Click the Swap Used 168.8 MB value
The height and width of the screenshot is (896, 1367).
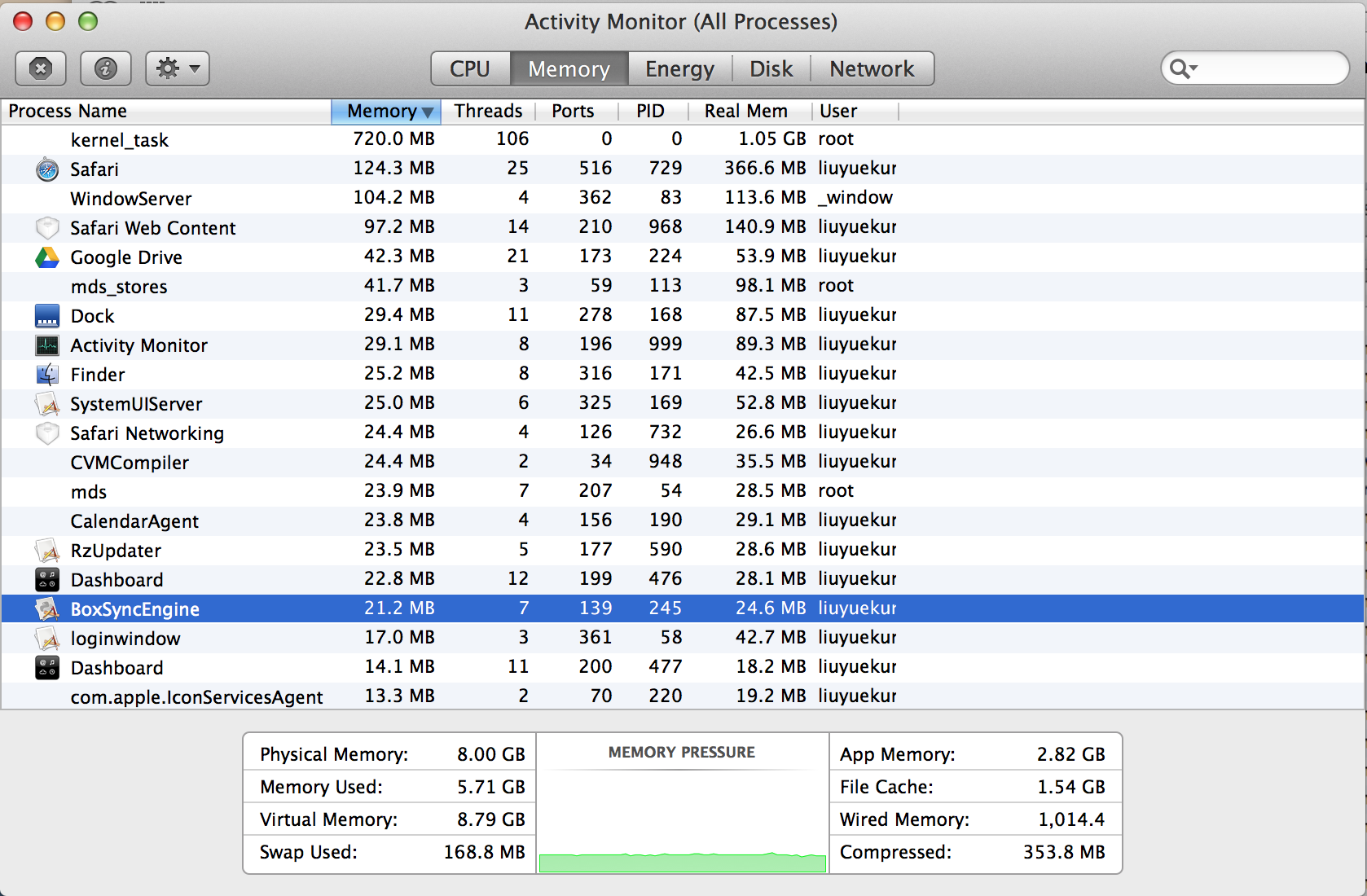coord(485,852)
